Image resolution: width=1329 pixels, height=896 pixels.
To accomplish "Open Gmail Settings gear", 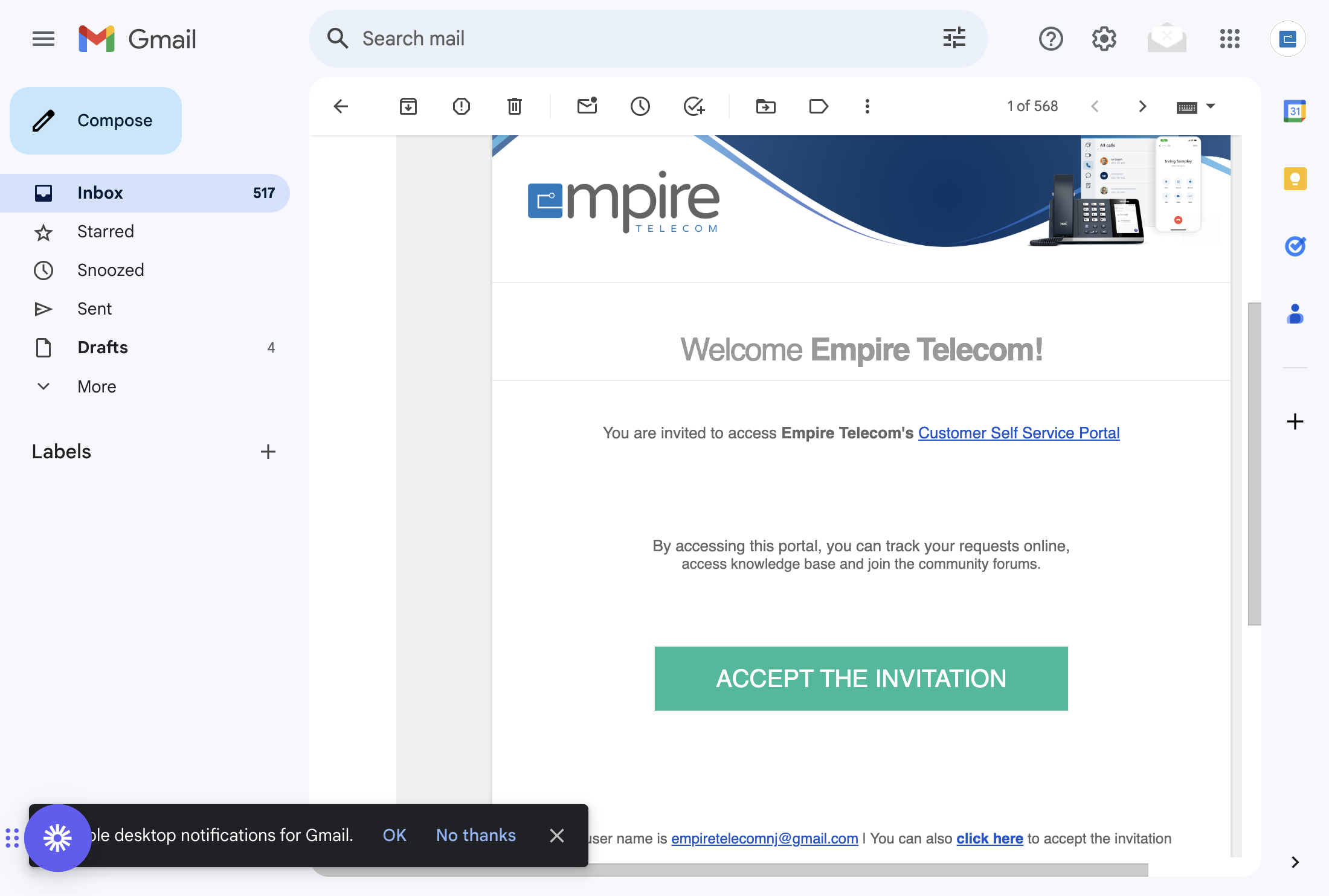I will (1104, 39).
